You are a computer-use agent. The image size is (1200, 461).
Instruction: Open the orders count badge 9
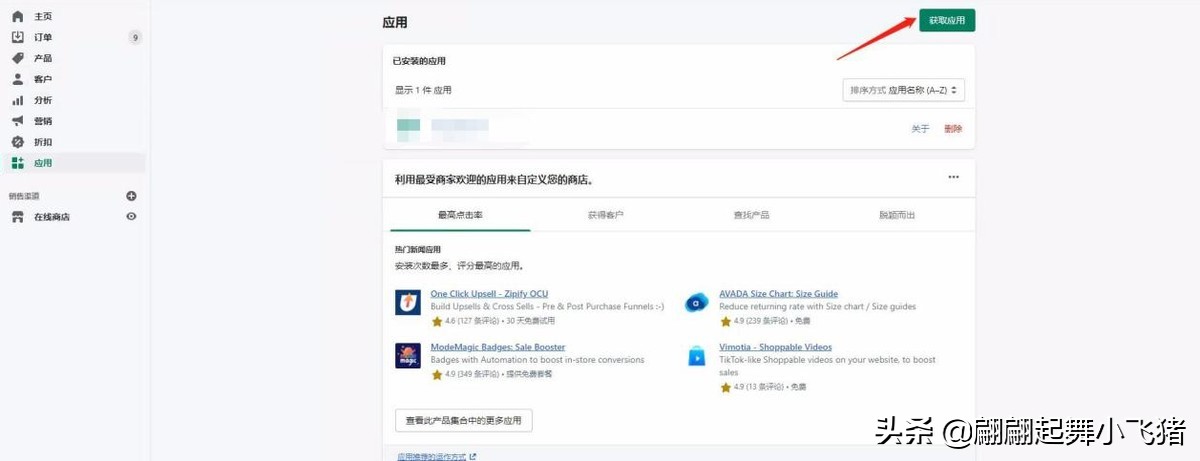[x=135, y=38]
